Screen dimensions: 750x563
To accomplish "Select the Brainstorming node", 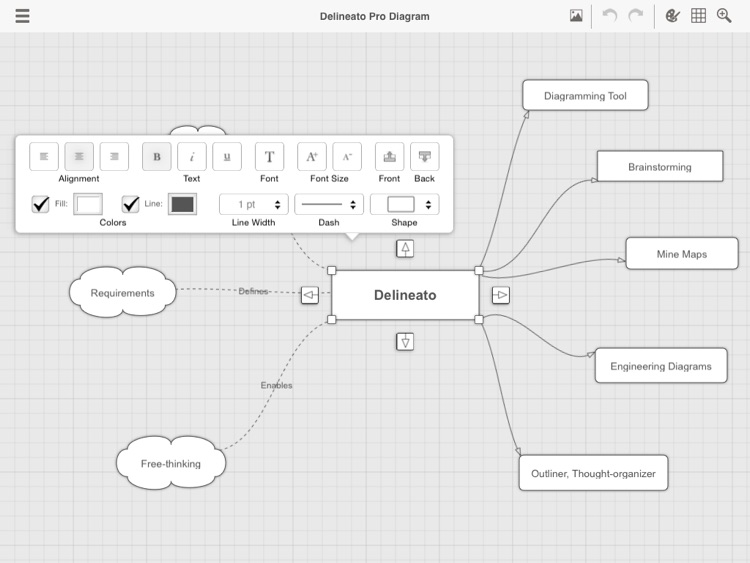I will click(660, 166).
